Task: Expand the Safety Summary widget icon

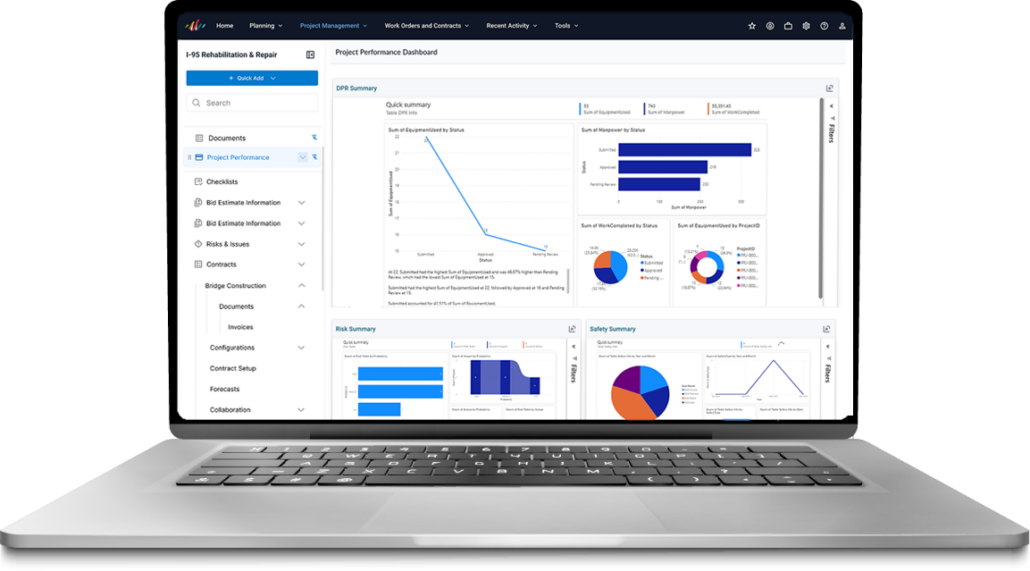Action: pyautogui.click(x=827, y=329)
